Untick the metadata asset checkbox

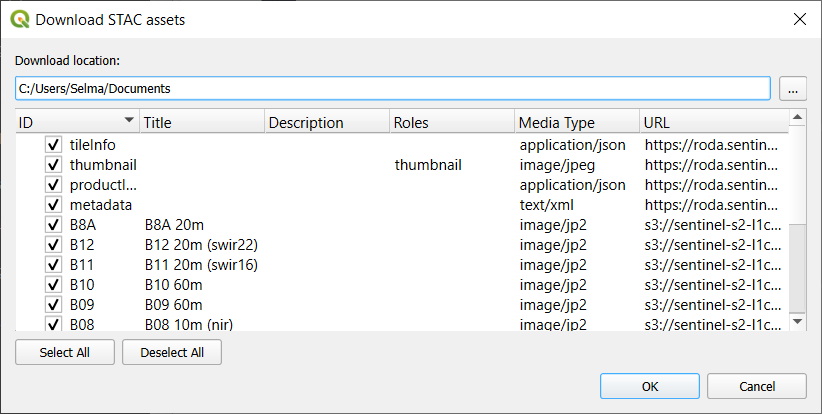click(x=54, y=205)
